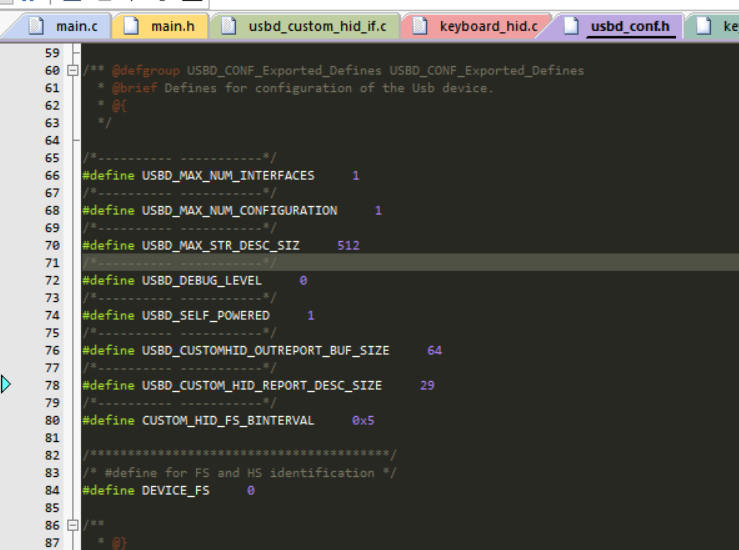Click the USBD_MAX_STR_DESC_SIZ macro name

(x=221, y=246)
